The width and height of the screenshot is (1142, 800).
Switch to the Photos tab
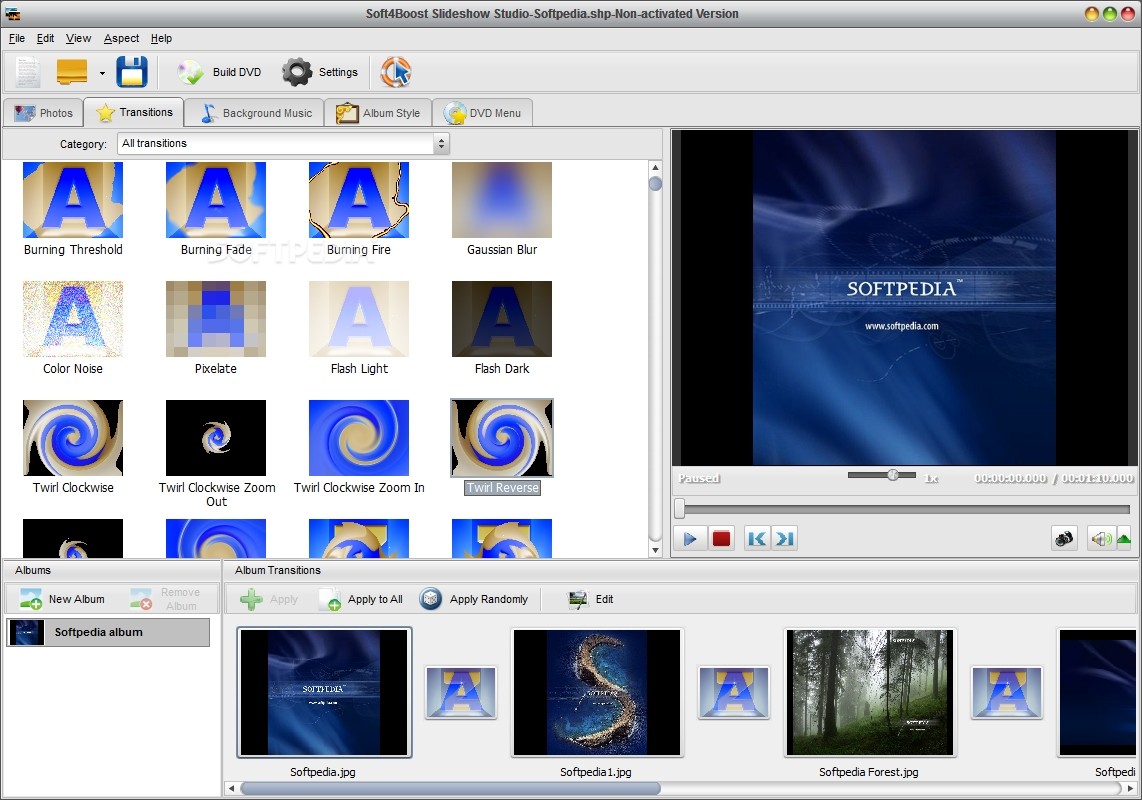click(43, 113)
